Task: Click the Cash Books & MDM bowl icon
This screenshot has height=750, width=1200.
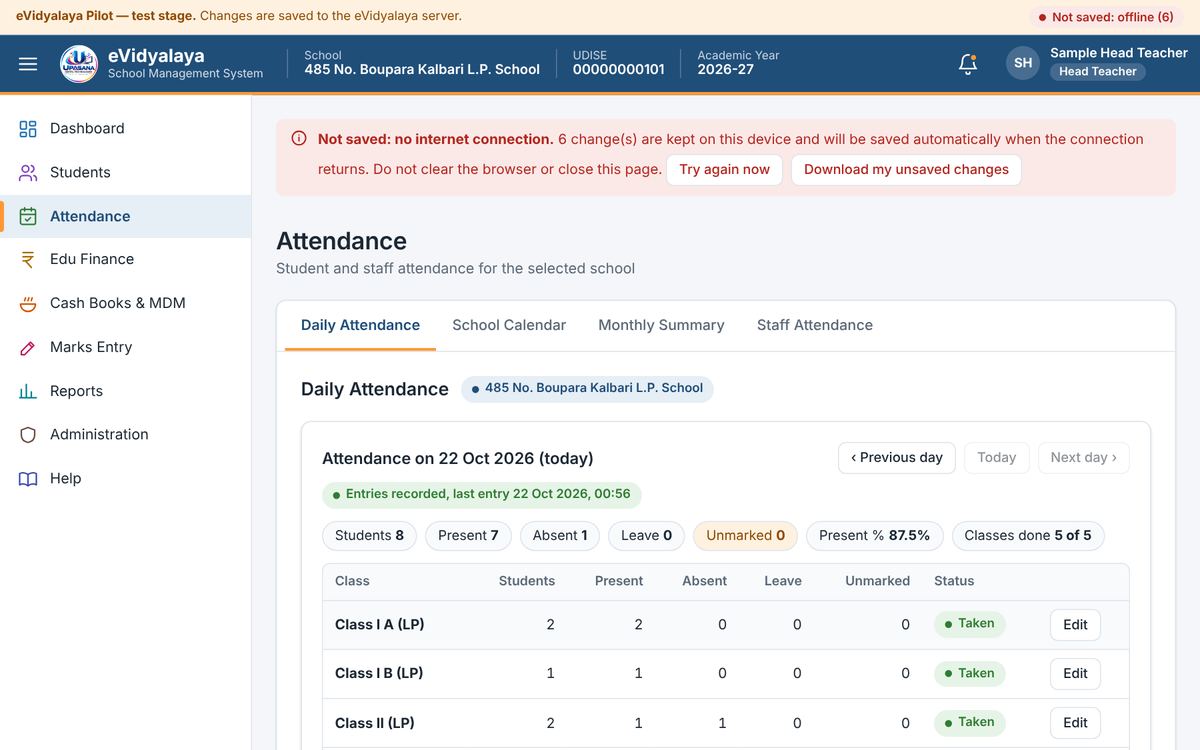Action: (28, 303)
